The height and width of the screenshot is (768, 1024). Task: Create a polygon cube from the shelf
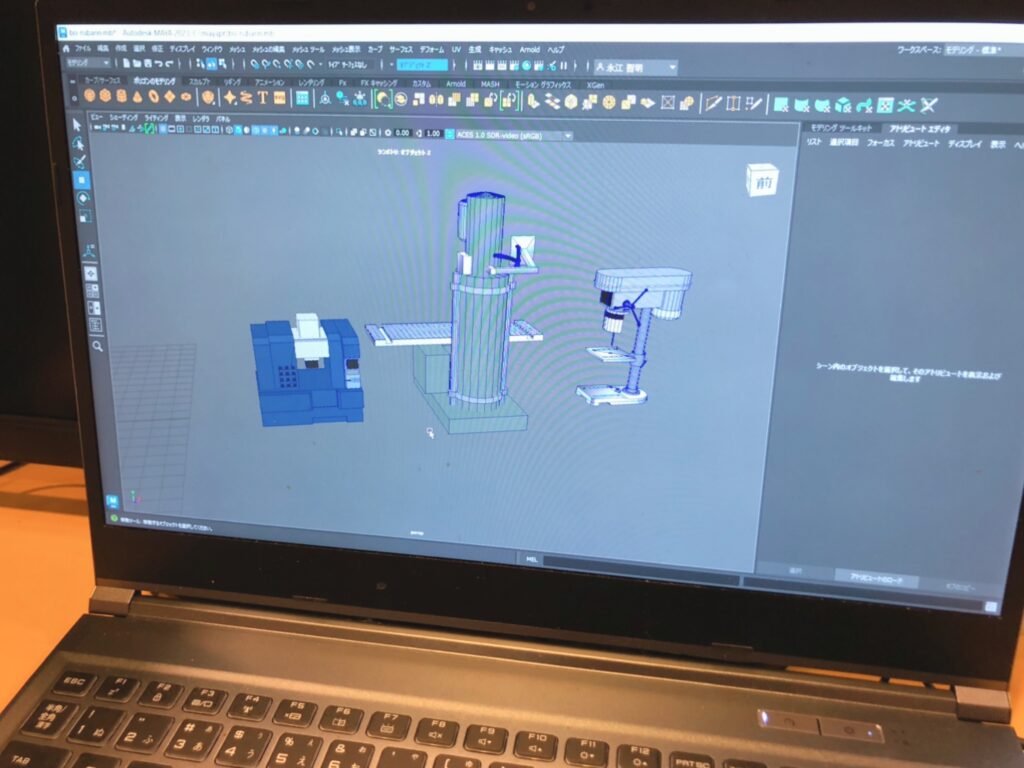click(105, 96)
